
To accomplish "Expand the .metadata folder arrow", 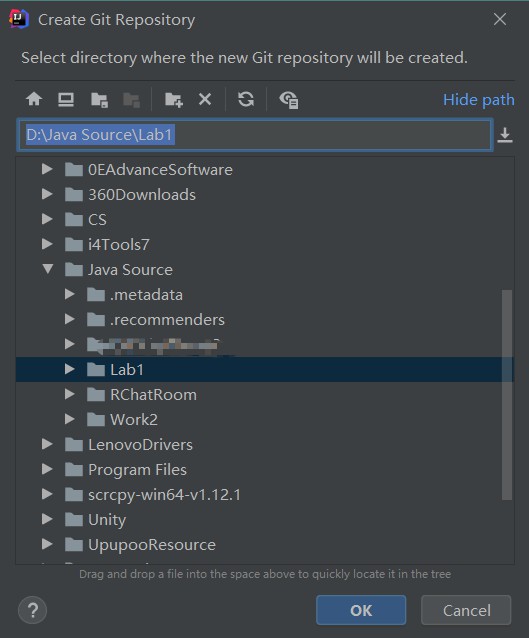I will pos(70,294).
